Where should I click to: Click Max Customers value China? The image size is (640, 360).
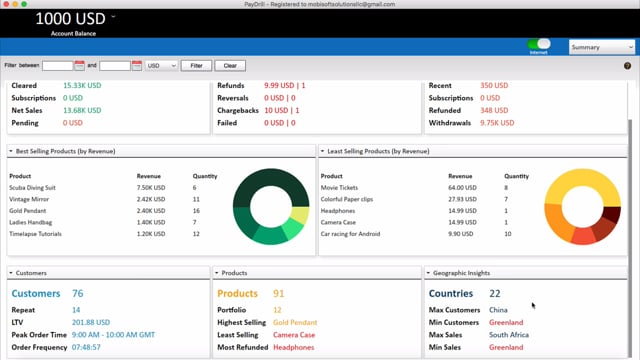498,310
